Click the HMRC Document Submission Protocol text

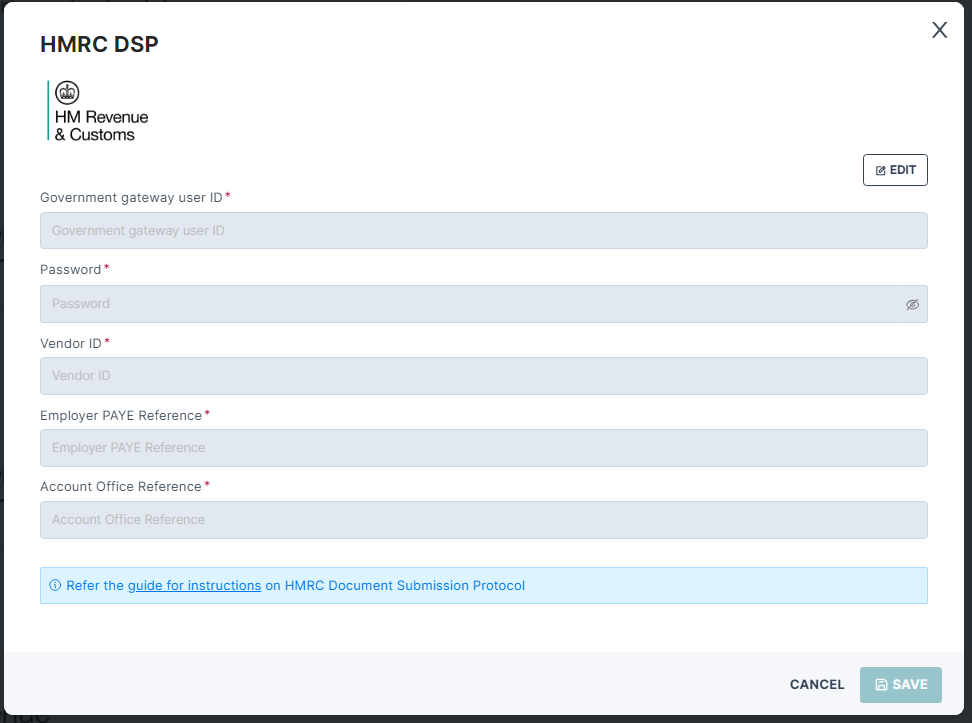[x=404, y=585]
